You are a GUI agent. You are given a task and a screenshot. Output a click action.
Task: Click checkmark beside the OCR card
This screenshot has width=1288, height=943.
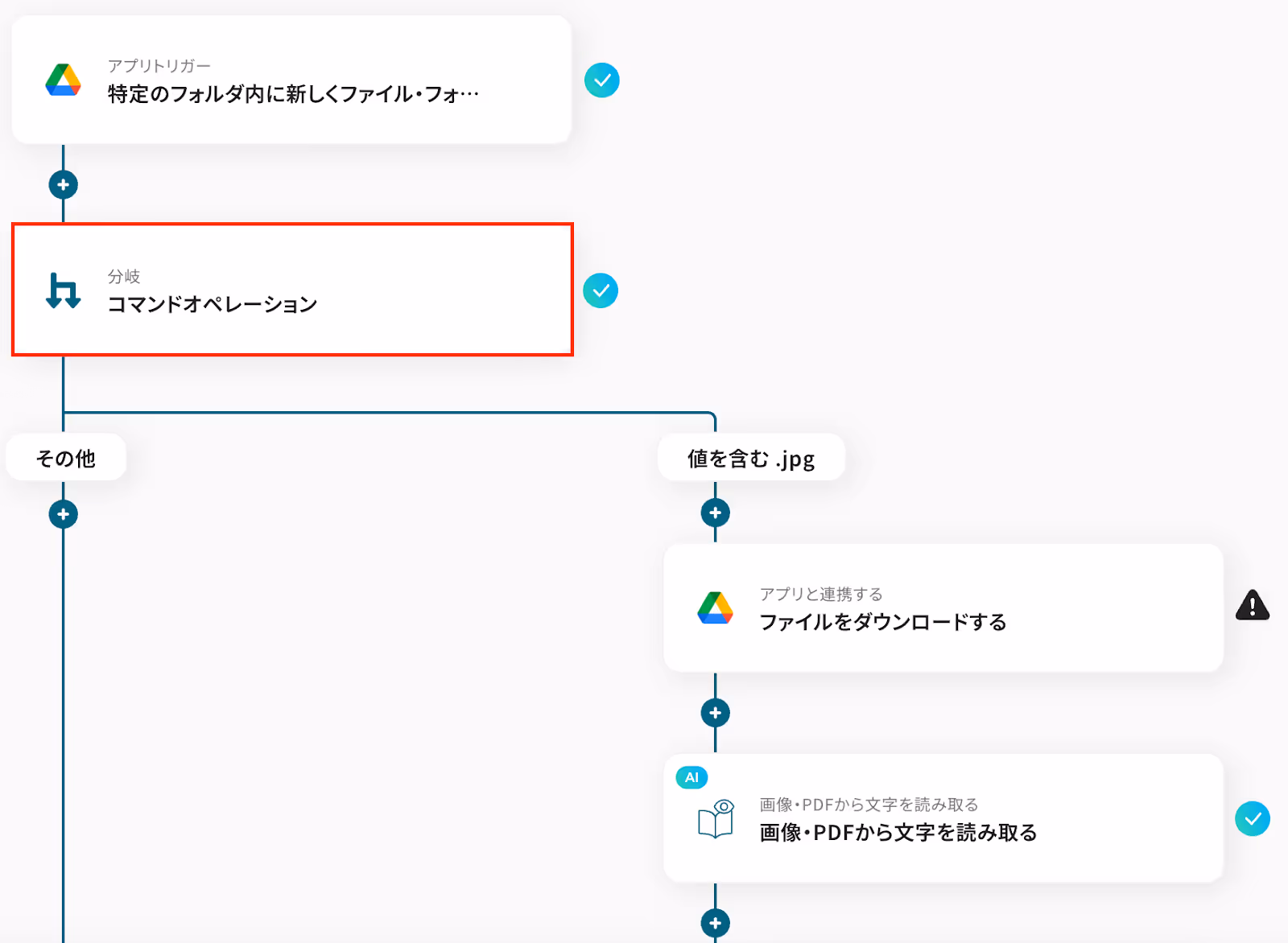(1253, 818)
